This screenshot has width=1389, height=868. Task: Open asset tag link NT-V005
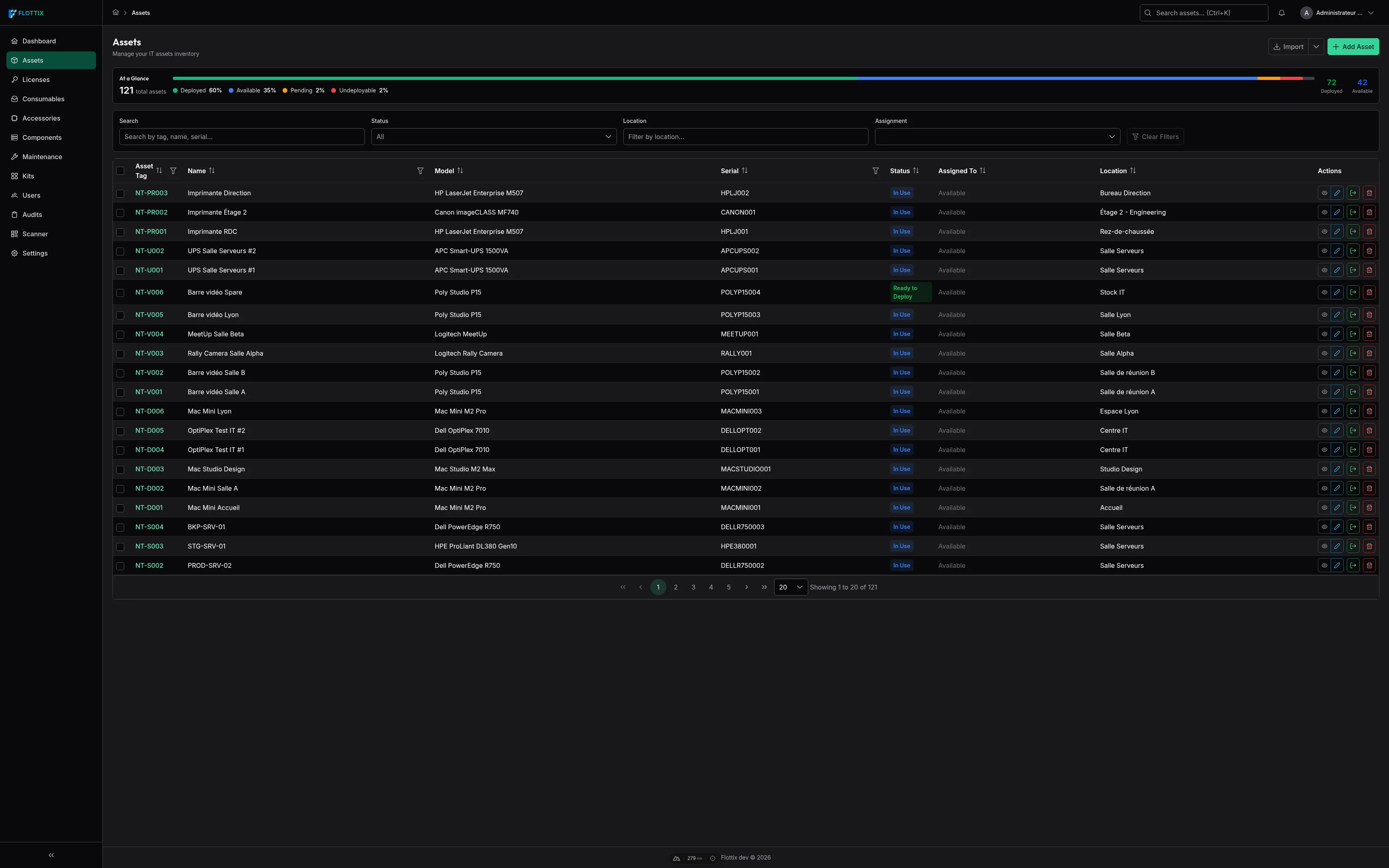click(149, 315)
